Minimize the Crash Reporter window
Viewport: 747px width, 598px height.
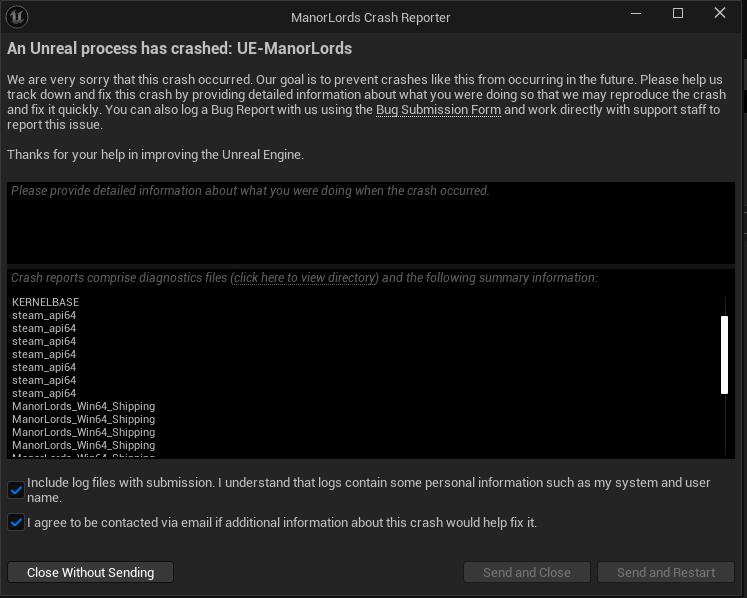635,14
